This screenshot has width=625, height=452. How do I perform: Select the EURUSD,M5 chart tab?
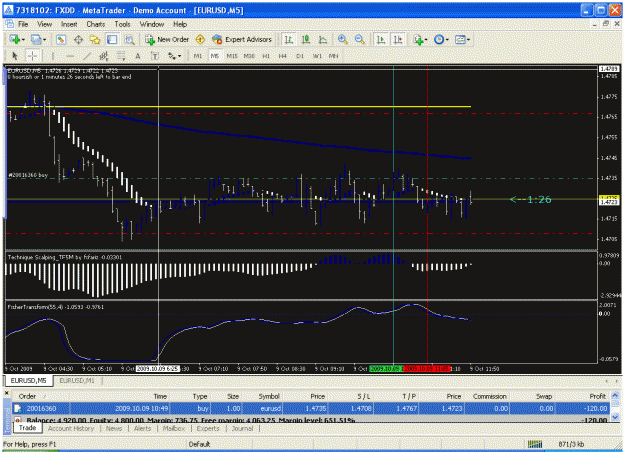tap(28, 381)
